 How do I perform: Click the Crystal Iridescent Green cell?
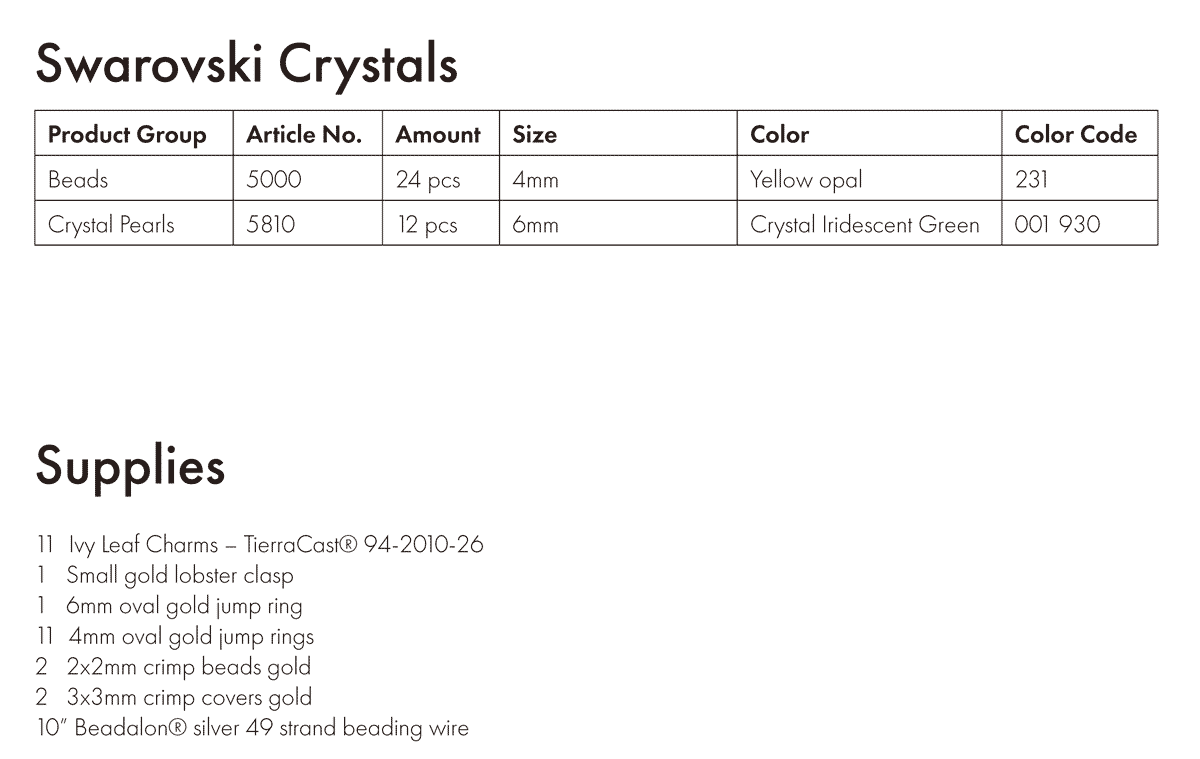click(870, 223)
